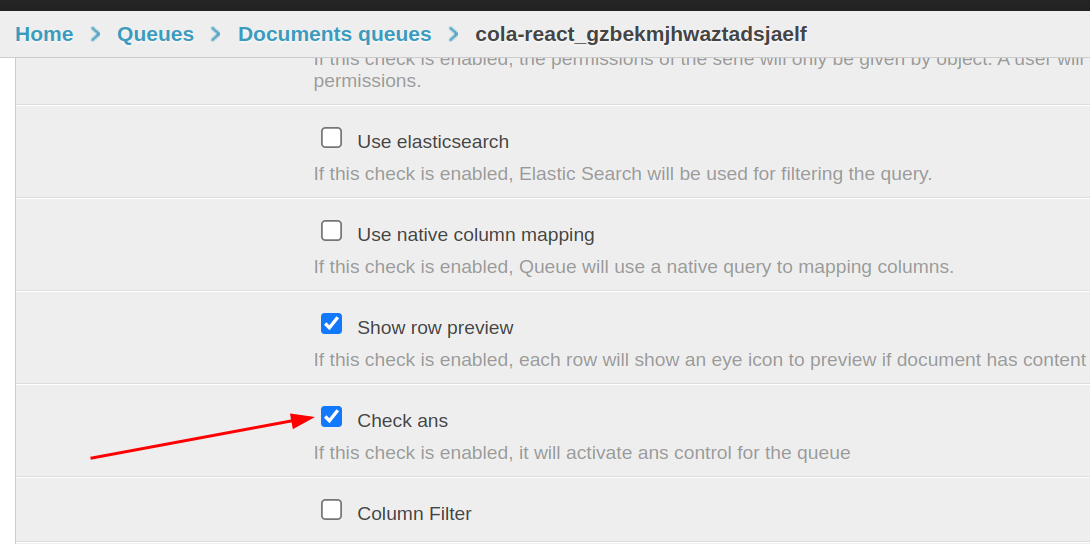Click the 'Column Filter' label text
Viewport: 1090px width, 544px height.
click(414, 514)
